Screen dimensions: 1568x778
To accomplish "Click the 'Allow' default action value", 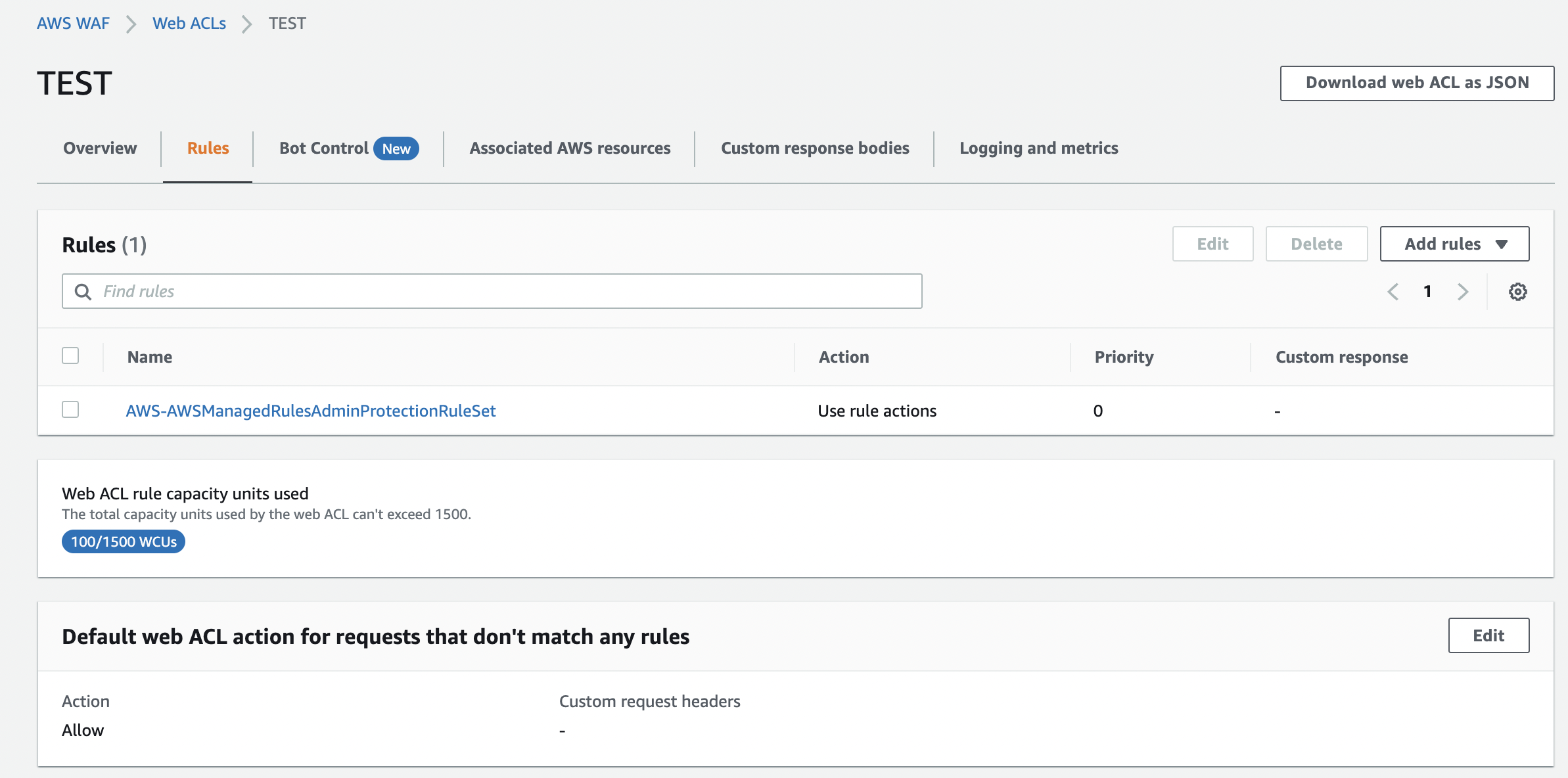I will (83, 730).
